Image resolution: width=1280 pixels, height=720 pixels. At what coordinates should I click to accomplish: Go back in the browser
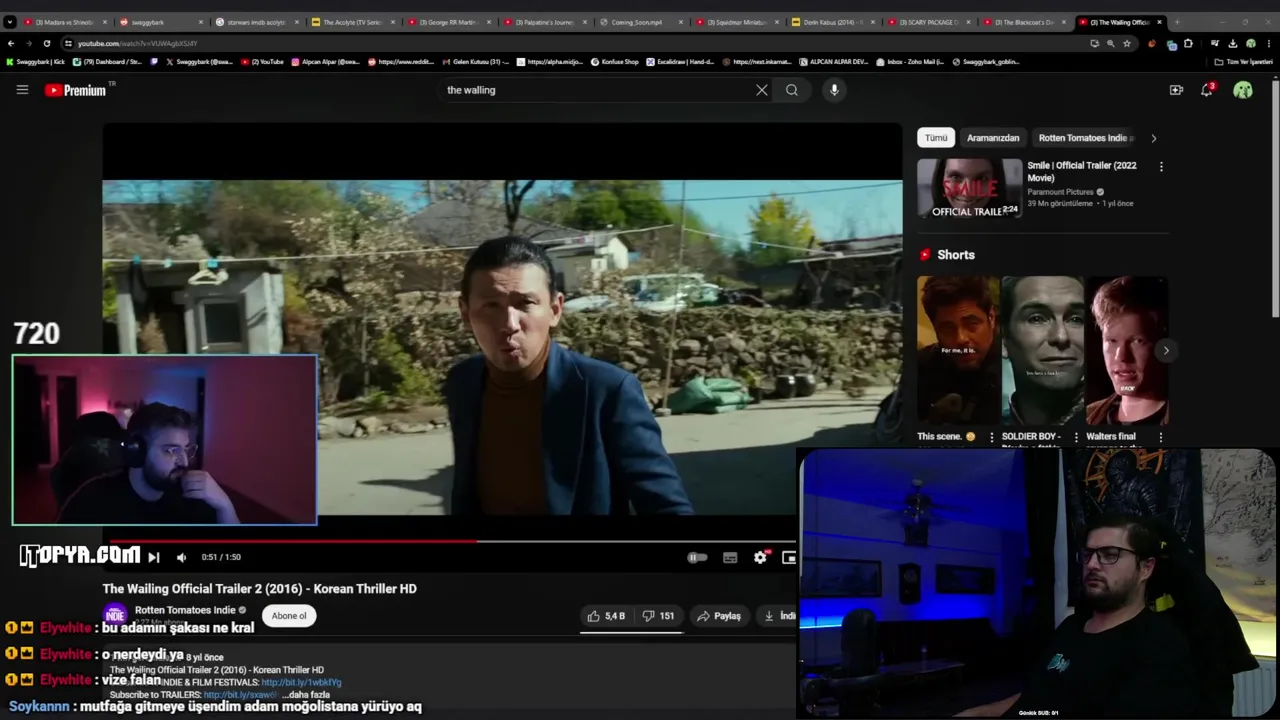[11, 43]
